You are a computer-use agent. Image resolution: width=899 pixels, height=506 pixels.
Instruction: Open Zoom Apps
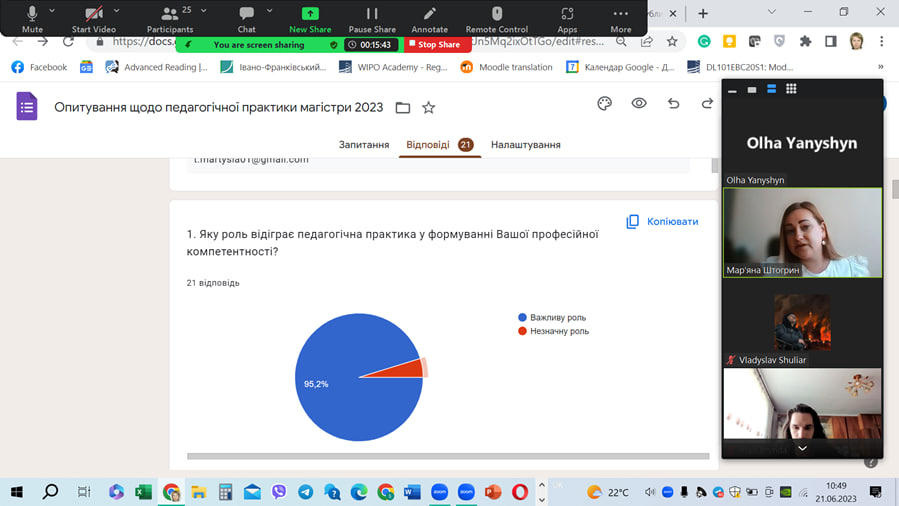click(567, 18)
